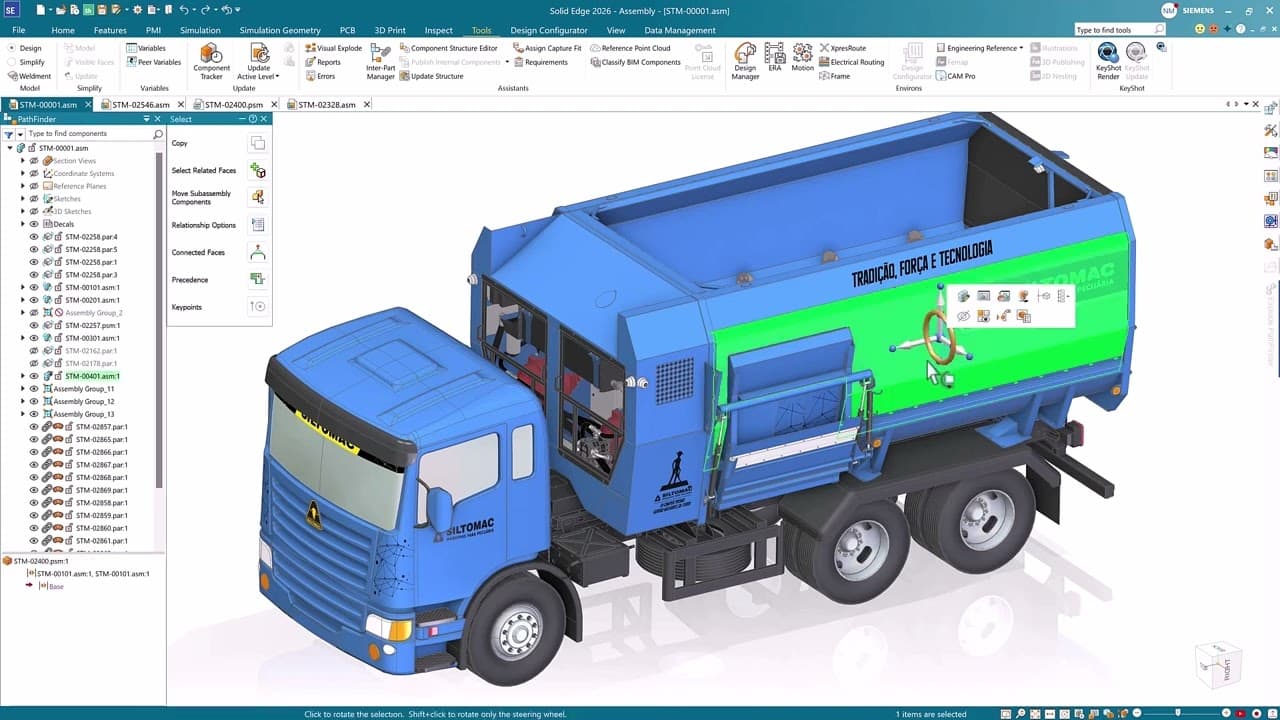The height and width of the screenshot is (720, 1280).
Task: Click the Move Subassembly Components icon
Action: tap(258, 198)
